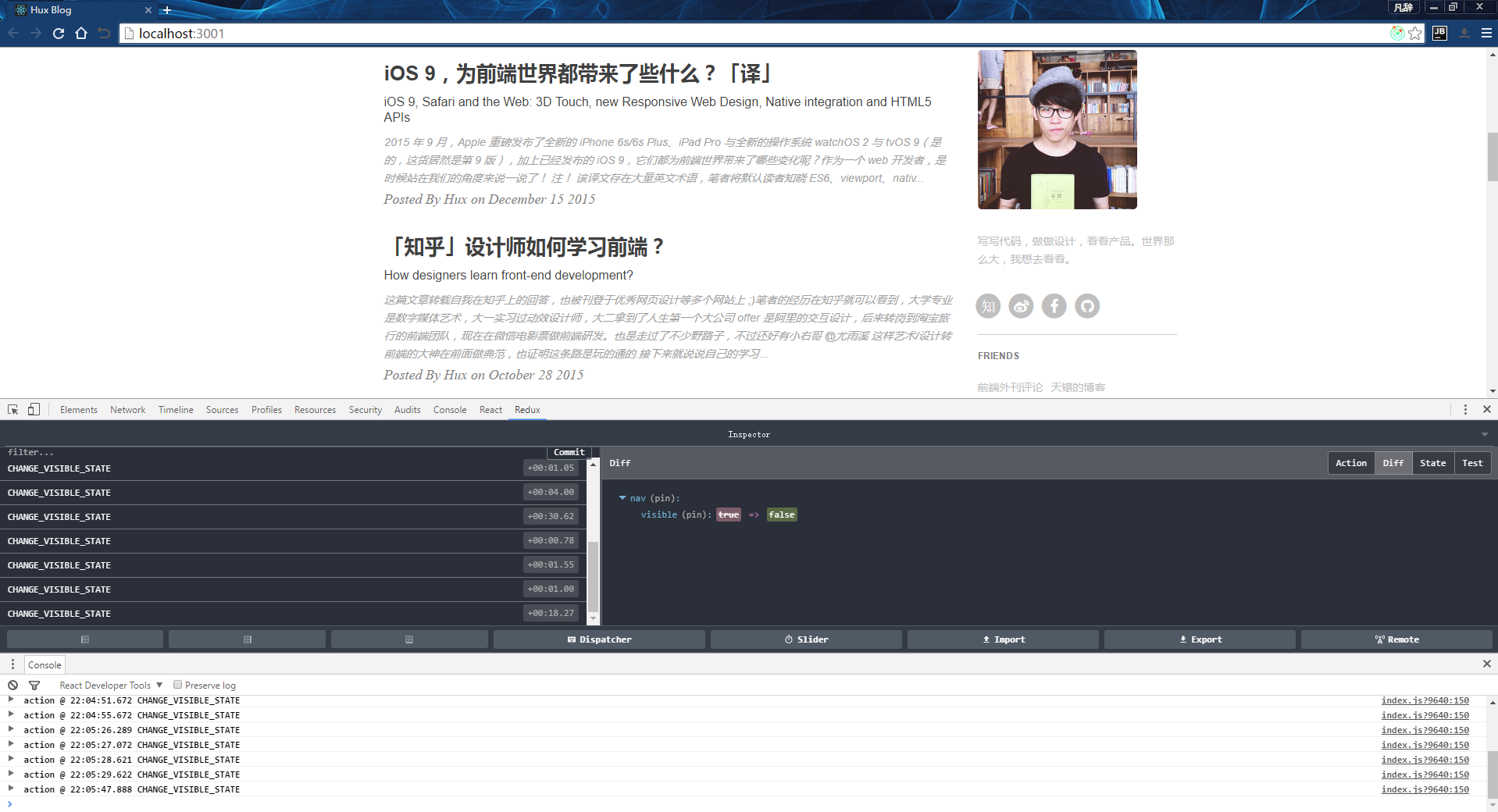
Task: Go to the browser home page
Action: 81,33
